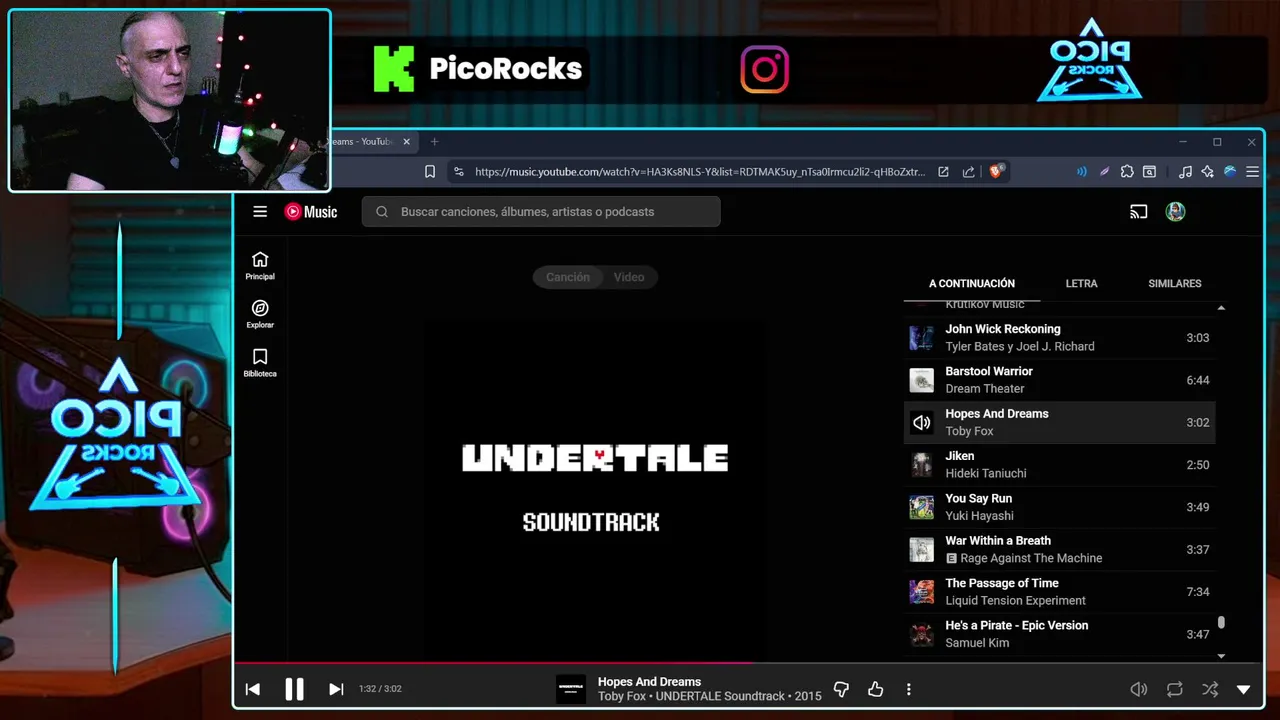Open Liquid Tension Experiment artist link
This screenshot has width=1280, height=720.
[x=1015, y=601]
